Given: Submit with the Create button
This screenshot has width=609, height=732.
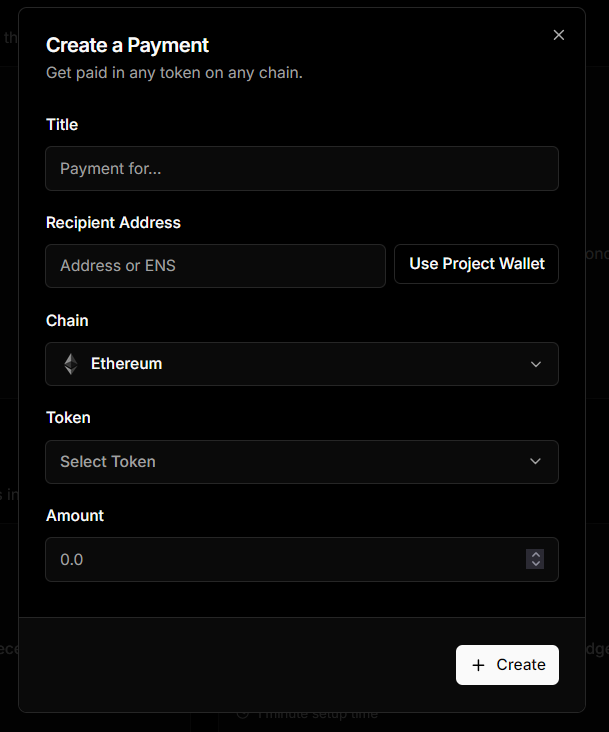Looking at the screenshot, I should tap(507, 665).
